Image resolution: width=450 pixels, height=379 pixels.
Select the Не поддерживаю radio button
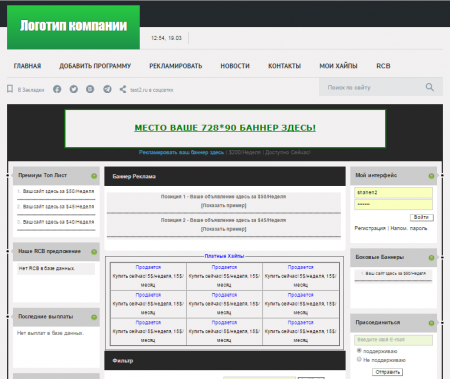[x=359, y=359]
